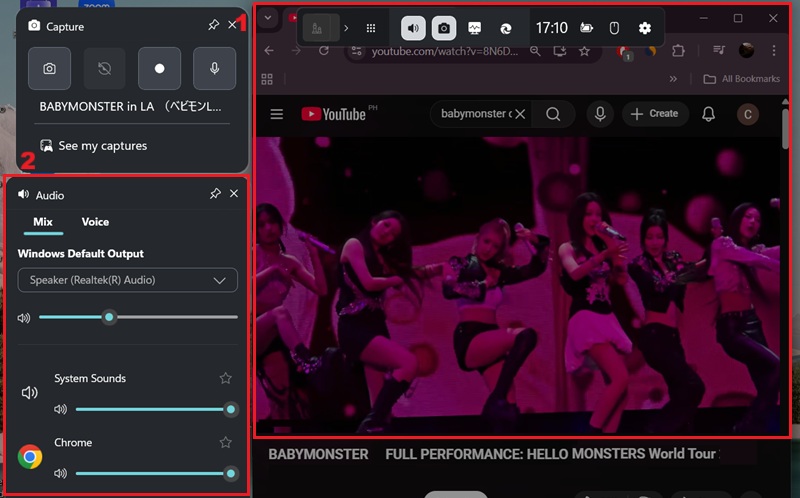Expand hidden bookmarks chevron

tap(673, 79)
